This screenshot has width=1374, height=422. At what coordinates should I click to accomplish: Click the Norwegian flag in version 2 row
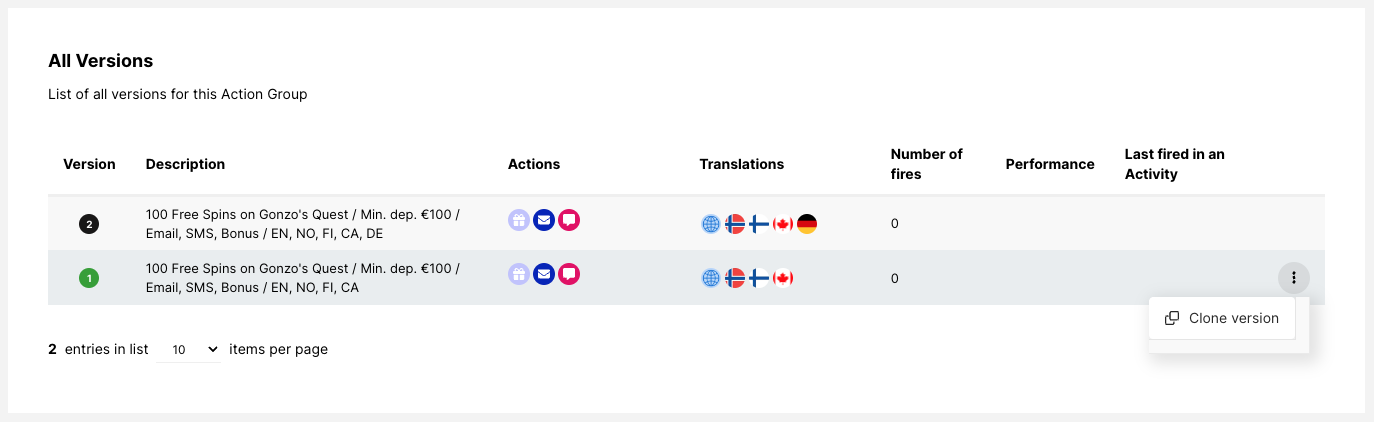coord(735,224)
